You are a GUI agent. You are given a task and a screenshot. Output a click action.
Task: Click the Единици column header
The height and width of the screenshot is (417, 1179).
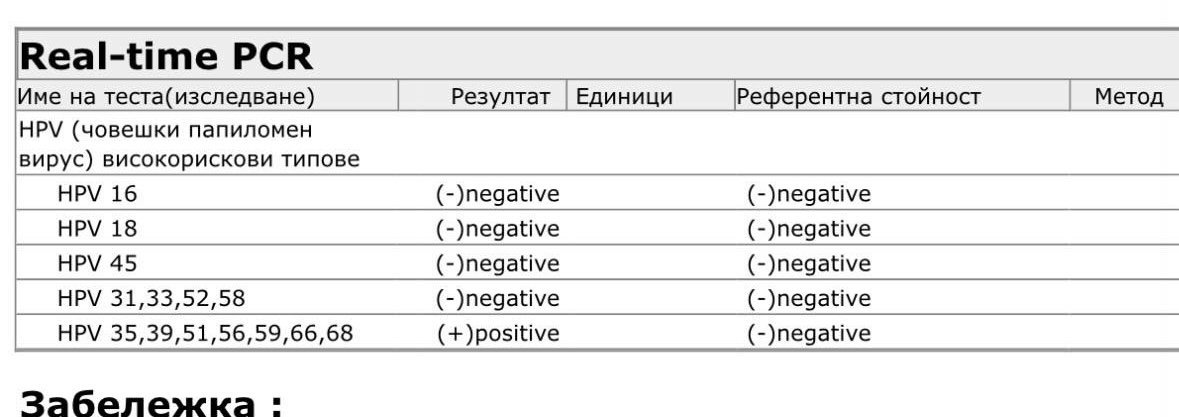coord(624,97)
